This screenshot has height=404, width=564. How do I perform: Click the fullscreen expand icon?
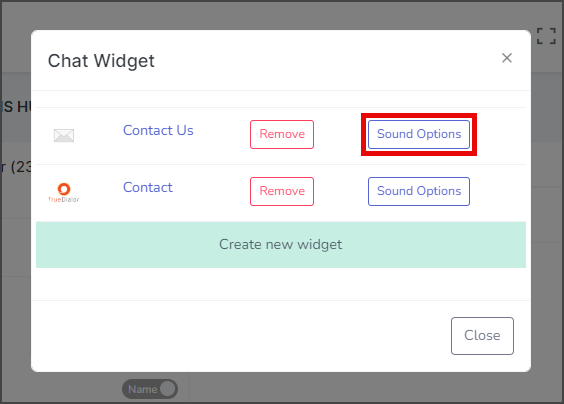[546, 36]
